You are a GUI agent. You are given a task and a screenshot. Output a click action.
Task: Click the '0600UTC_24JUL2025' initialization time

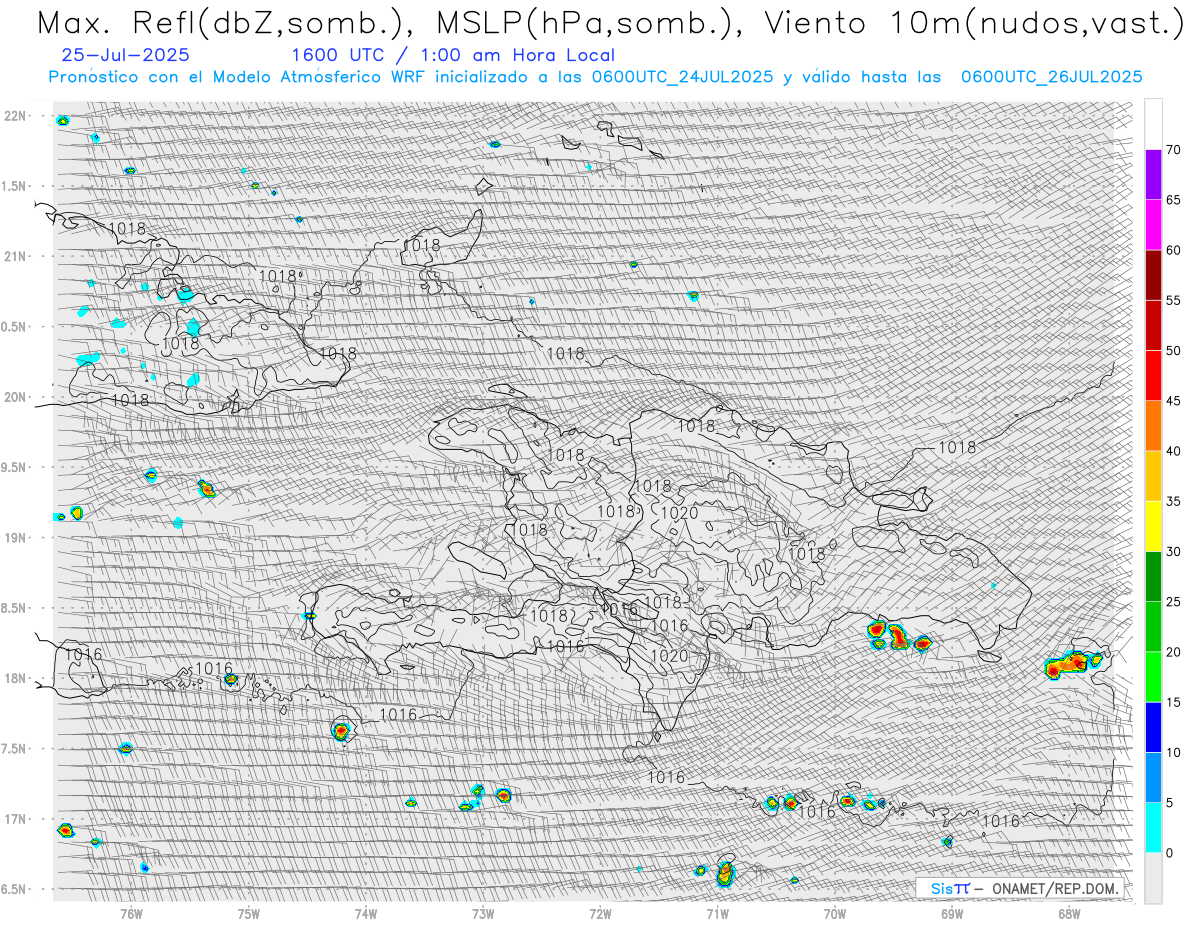(x=682, y=77)
